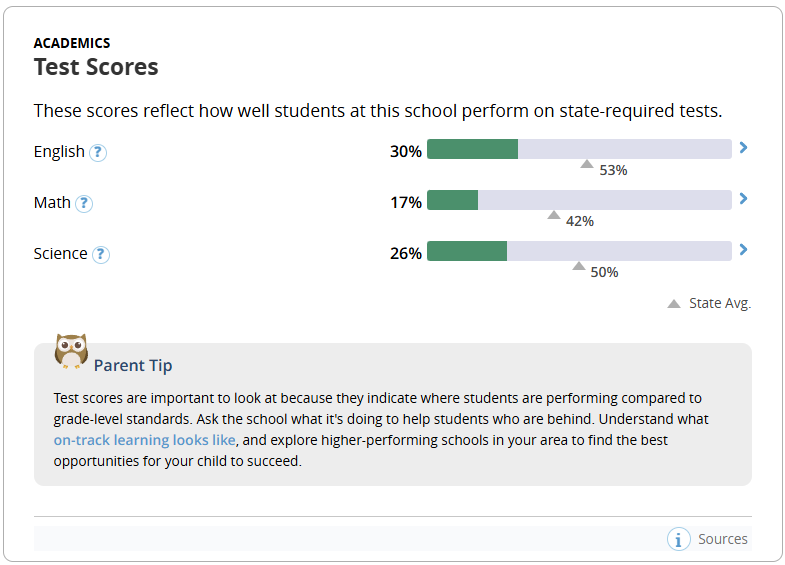Screen dimensions: 785x565
Task: Click the Science 26% score bar
Action: 579,251
